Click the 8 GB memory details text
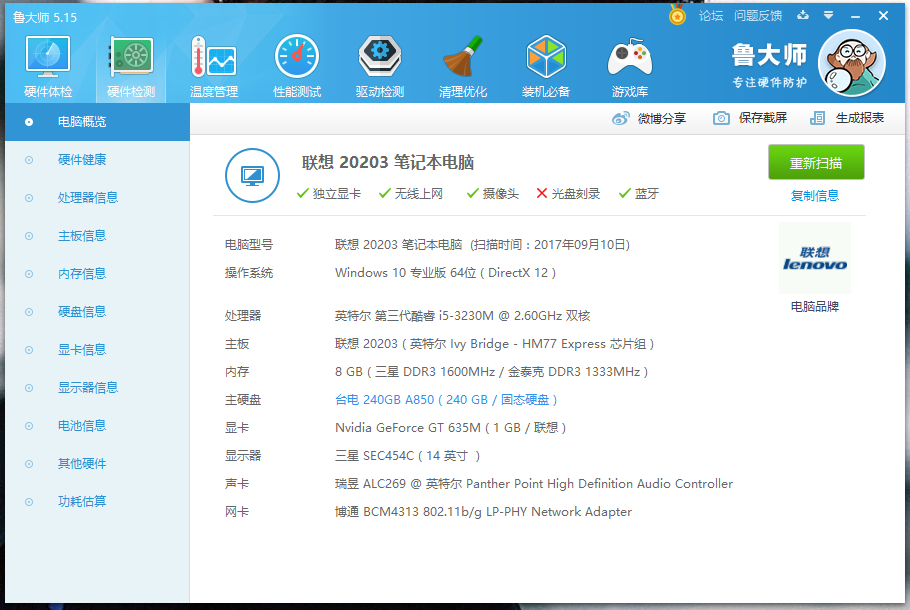 pos(492,372)
